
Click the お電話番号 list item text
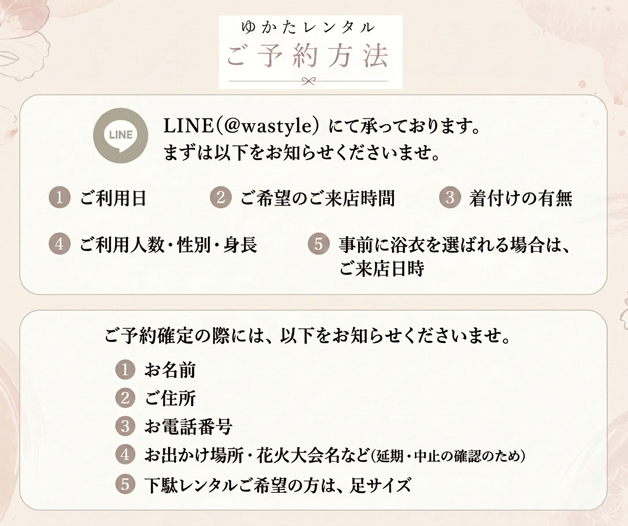click(189, 427)
